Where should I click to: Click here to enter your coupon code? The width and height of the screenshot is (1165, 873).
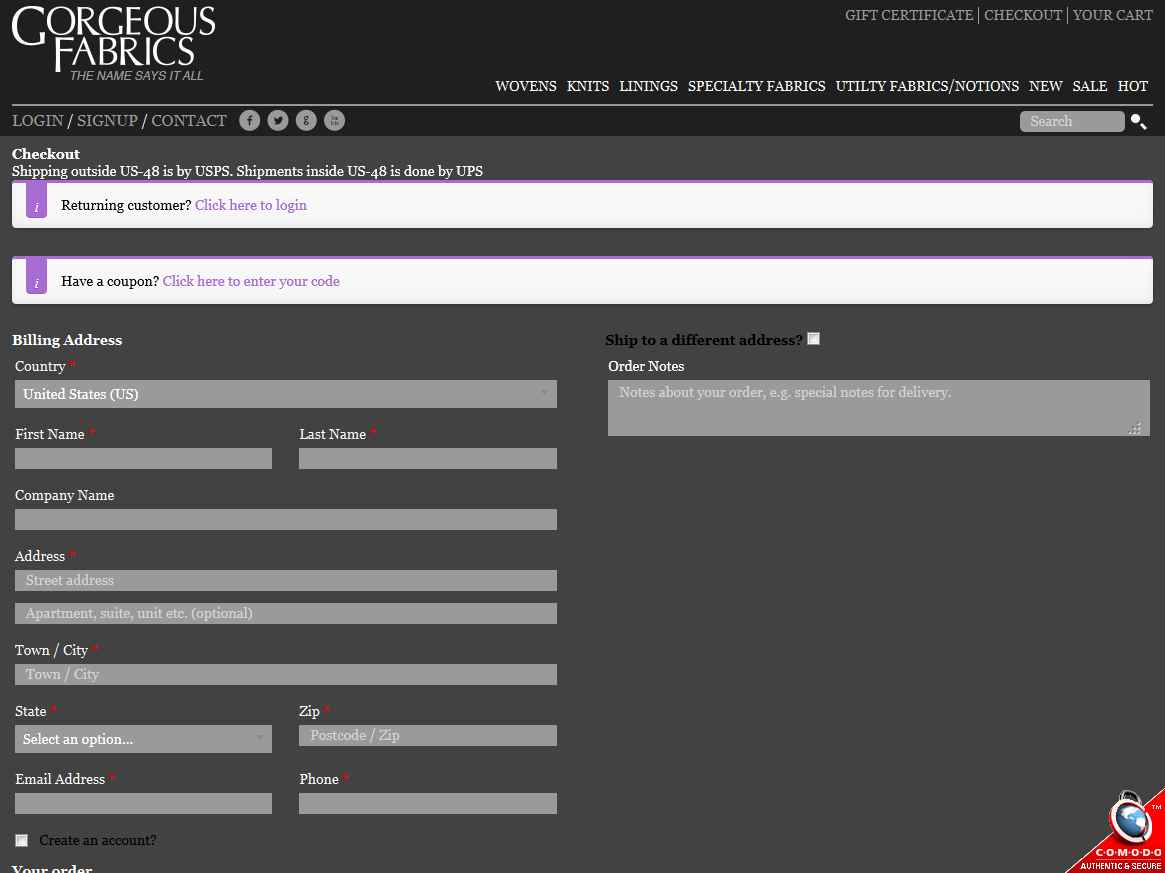(251, 281)
